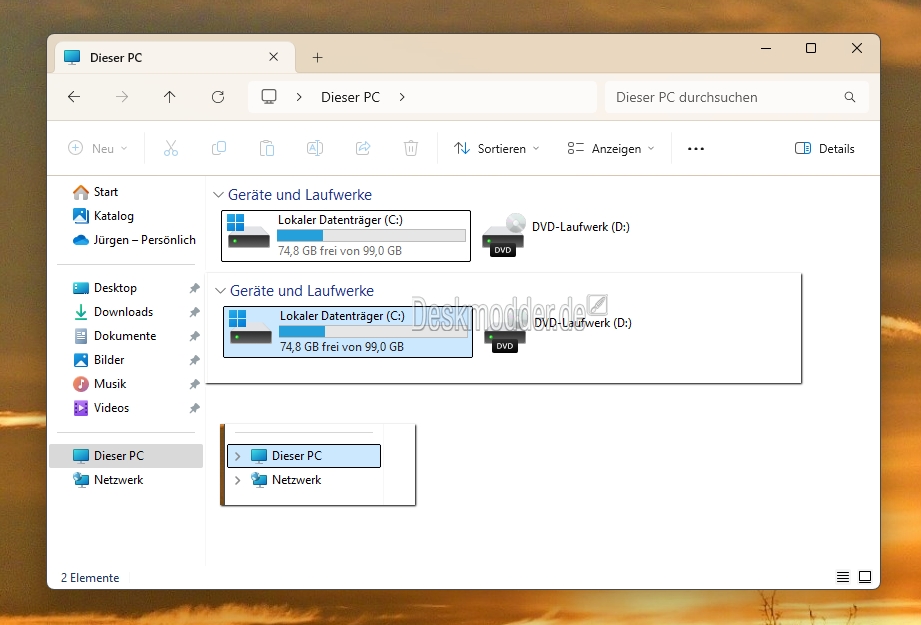Toggle the pin next to Musik
Screen dimensions: 921x625
(194, 384)
